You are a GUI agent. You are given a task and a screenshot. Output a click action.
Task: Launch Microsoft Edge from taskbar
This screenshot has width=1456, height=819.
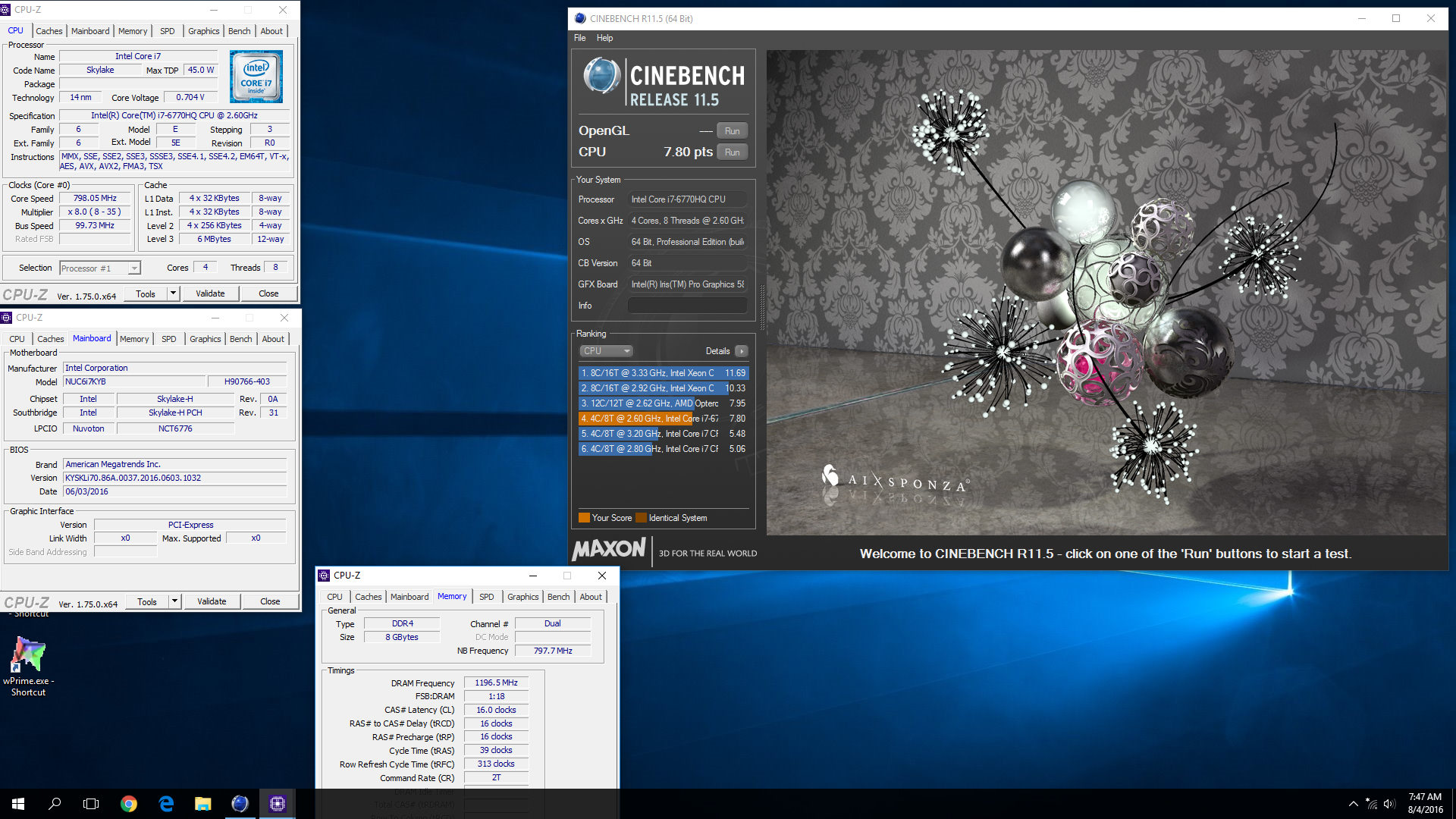[x=166, y=804]
